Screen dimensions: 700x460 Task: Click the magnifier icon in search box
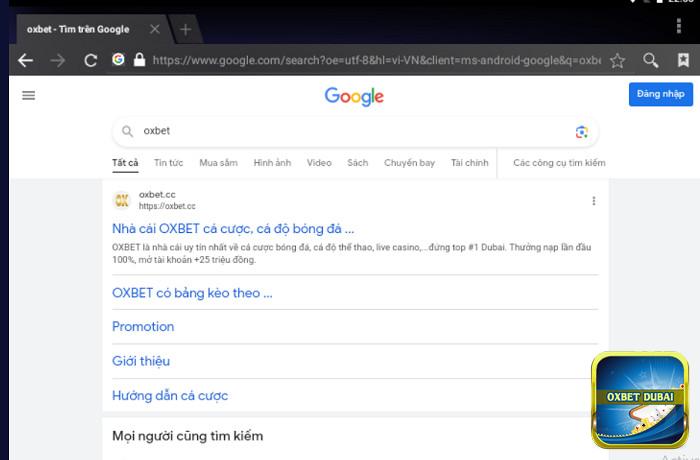[x=128, y=131]
